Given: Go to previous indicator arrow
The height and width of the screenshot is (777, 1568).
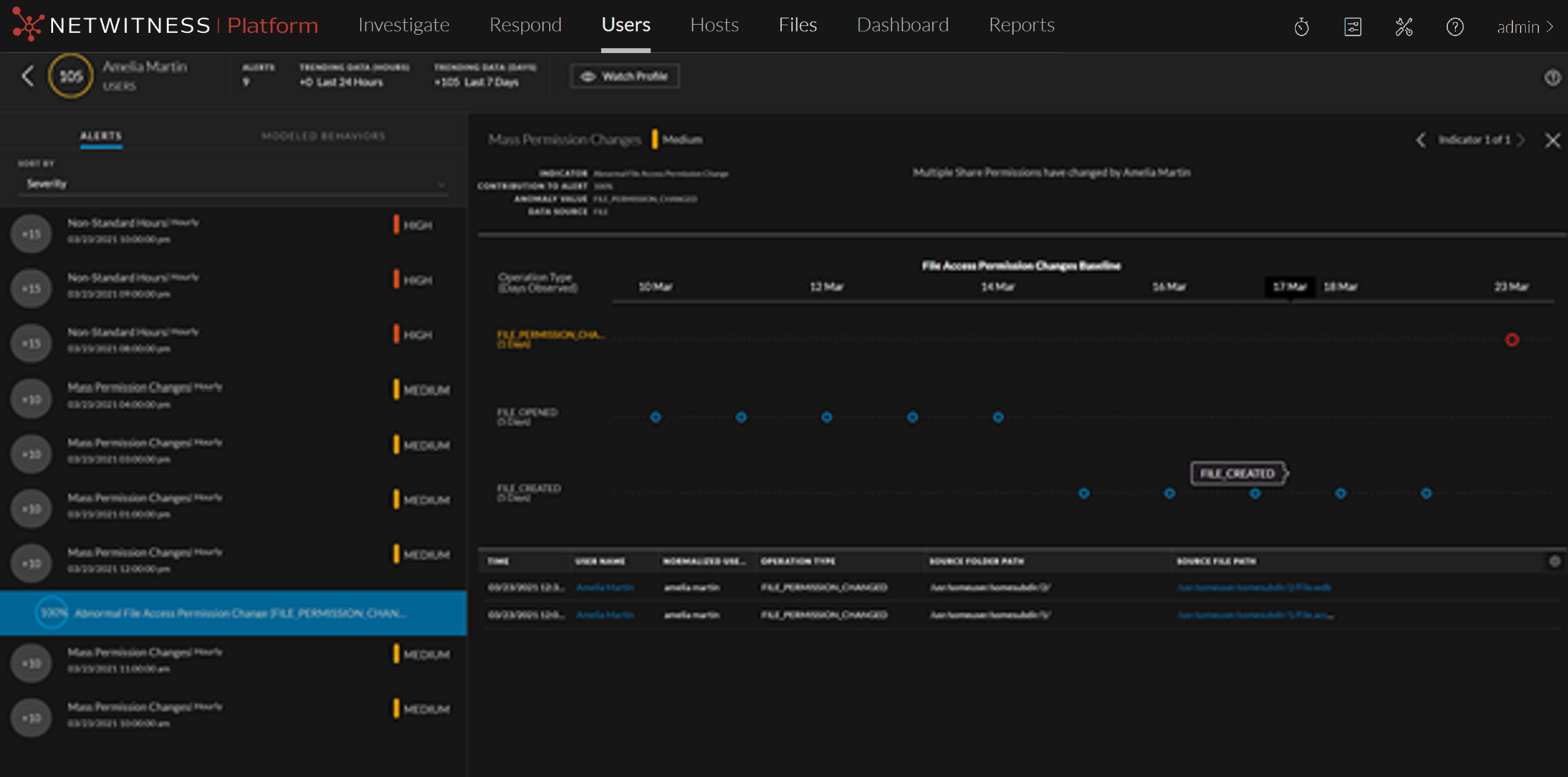Looking at the screenshot, I should click(1420, 140).
